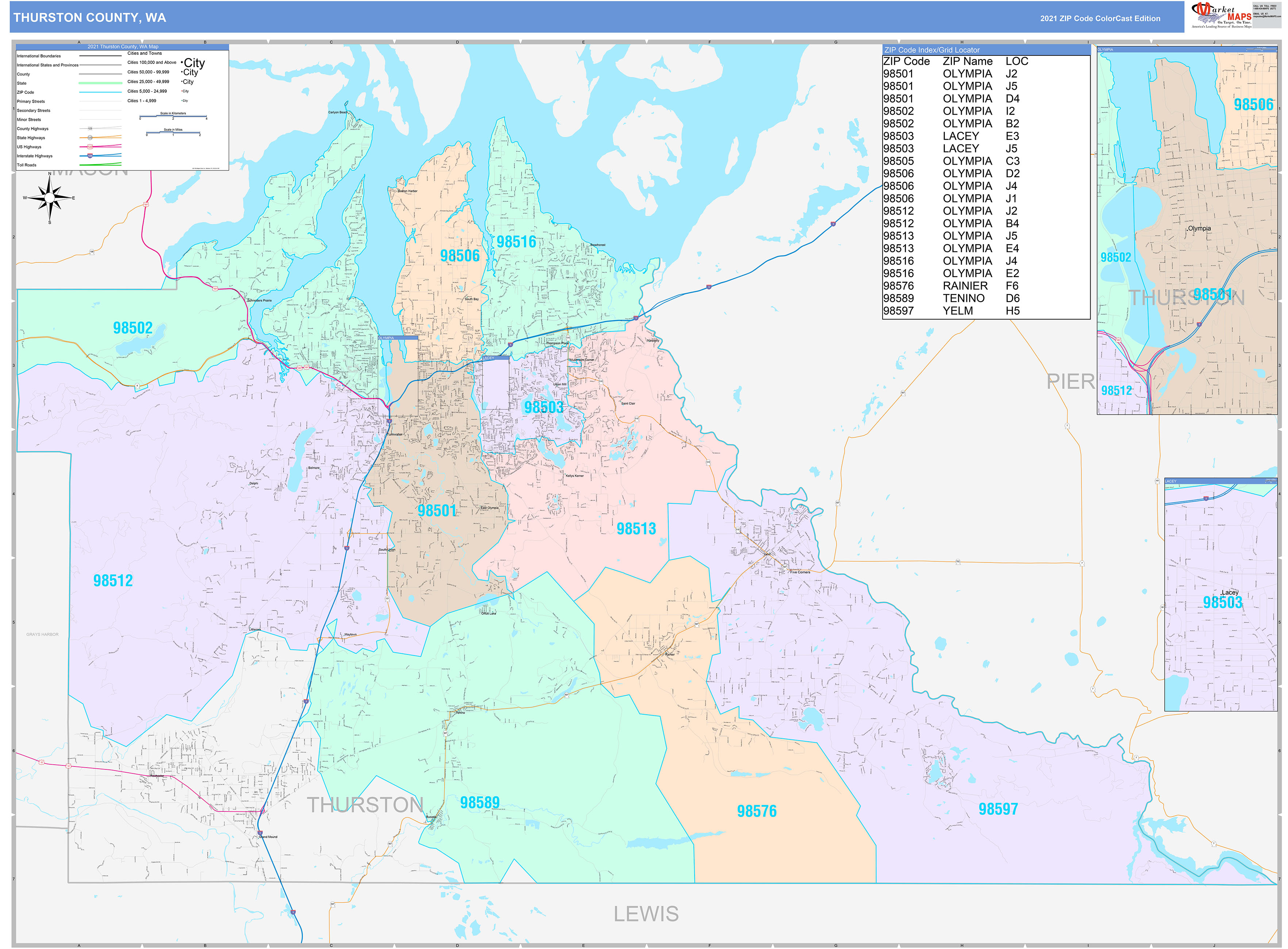Click the ZIP Name column header

pyautogui.click(x=968, y=61)
